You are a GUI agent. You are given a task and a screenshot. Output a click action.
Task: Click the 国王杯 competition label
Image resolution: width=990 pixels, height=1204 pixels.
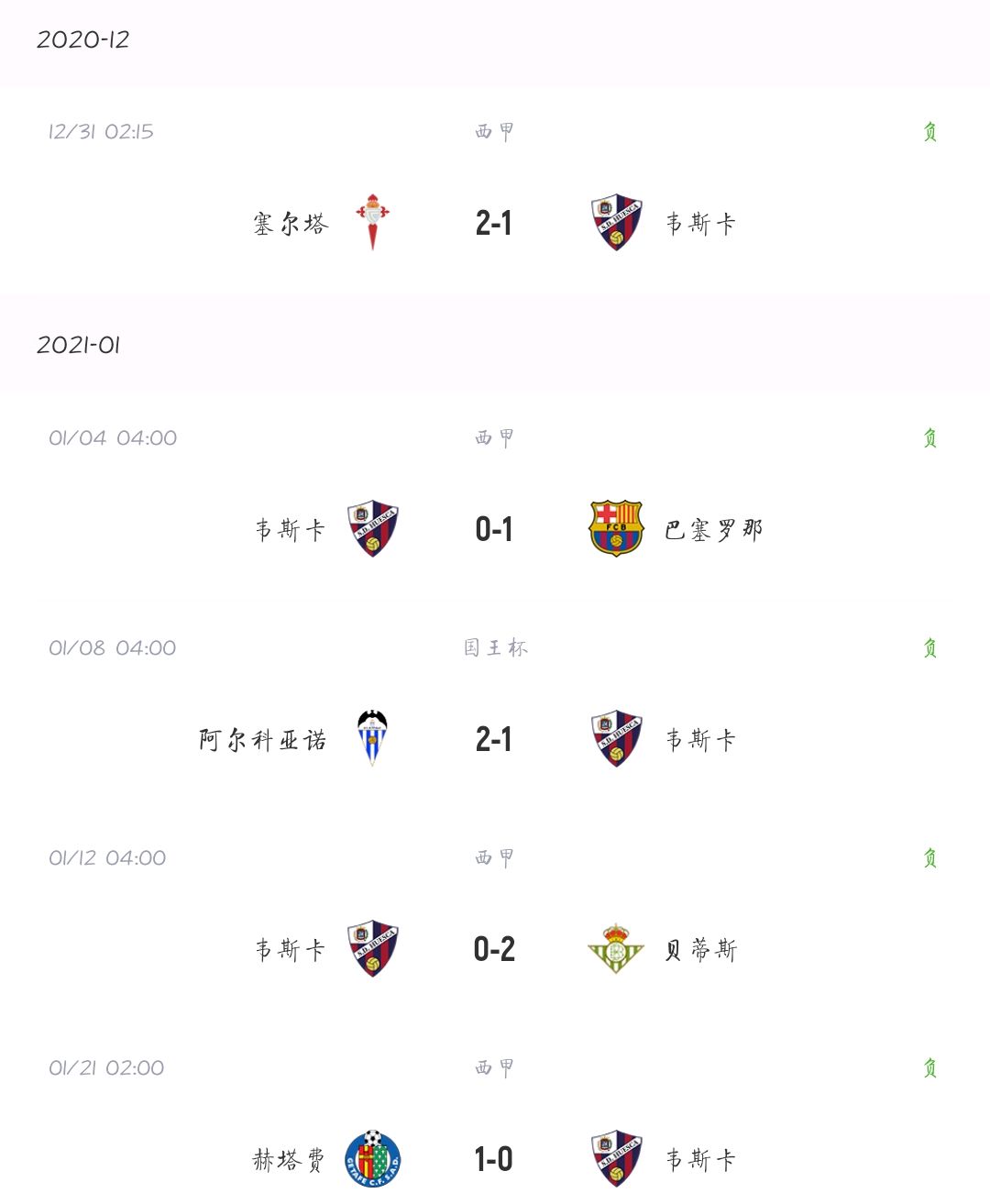pos(495,647)
